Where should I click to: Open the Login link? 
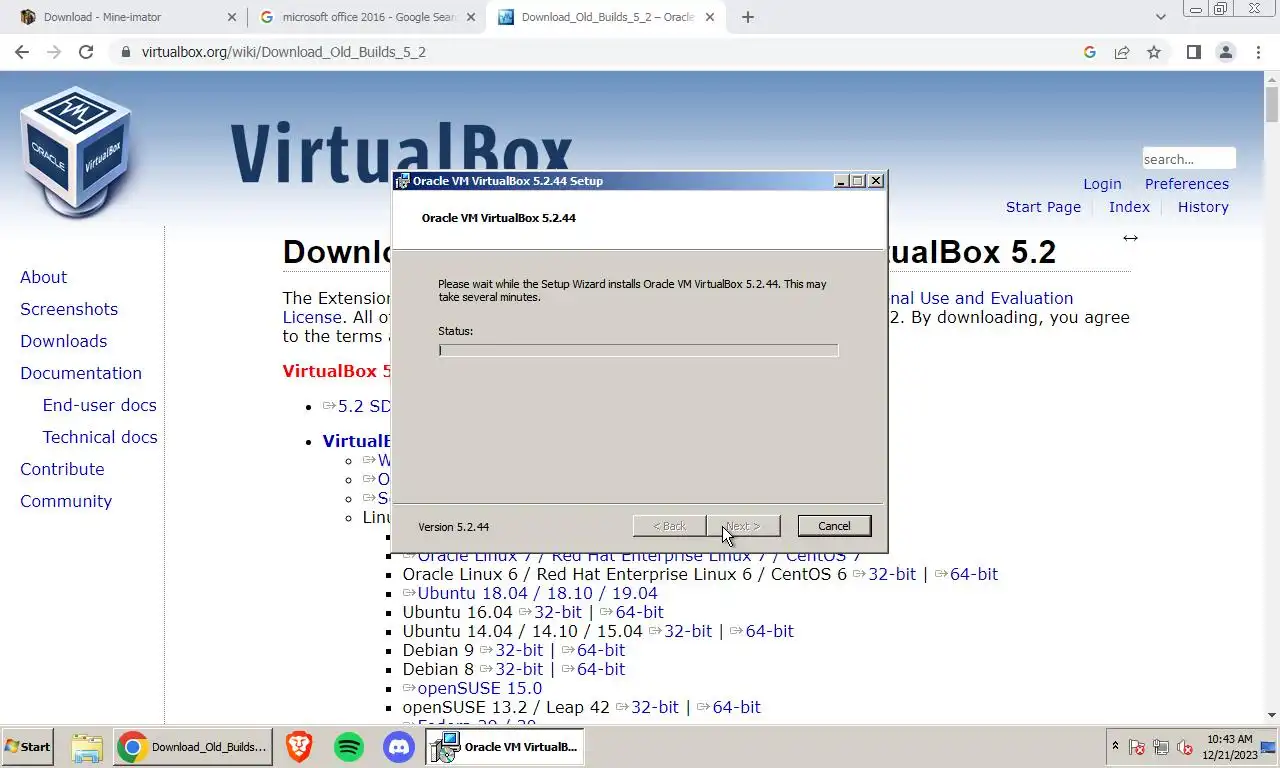point(1102,184)
